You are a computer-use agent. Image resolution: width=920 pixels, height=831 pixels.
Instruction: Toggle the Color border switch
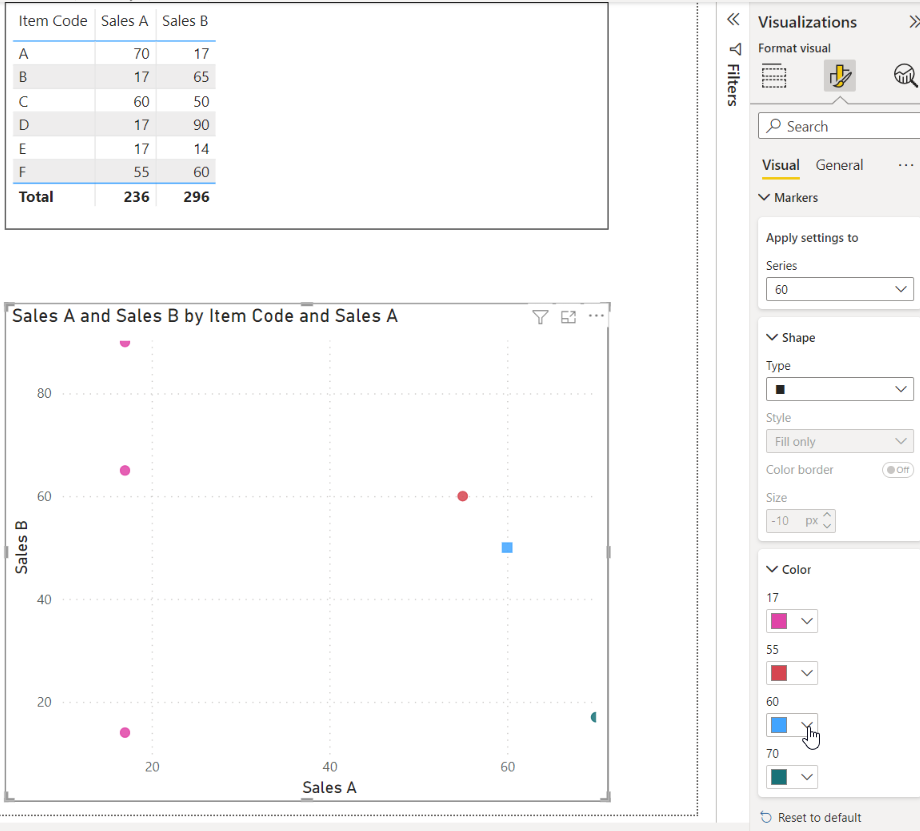pyautogui.click(x=898, y=470)
